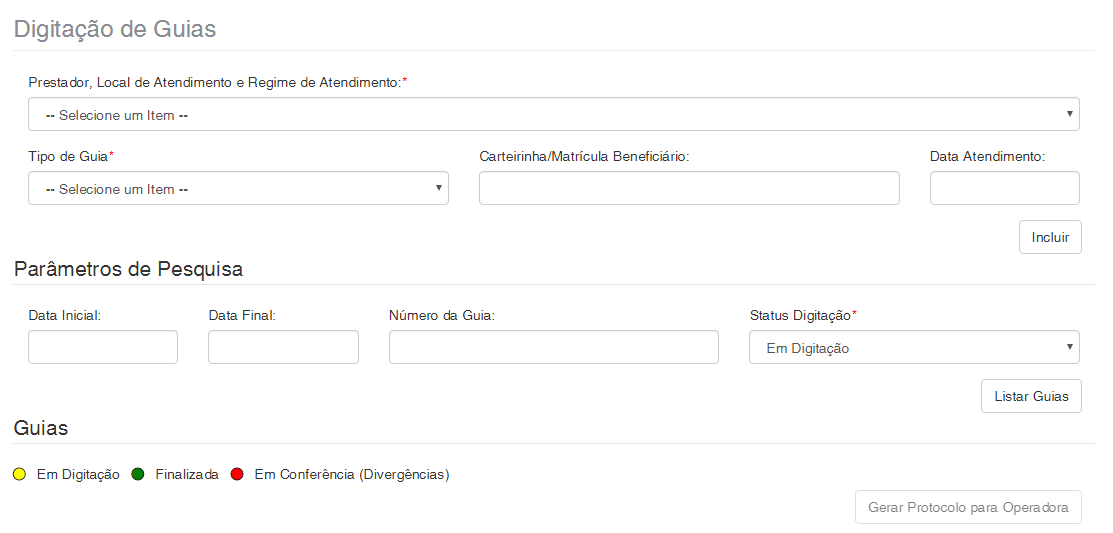Click into the Data Final field
The image size is (1113, 533).
pos(283,348)
